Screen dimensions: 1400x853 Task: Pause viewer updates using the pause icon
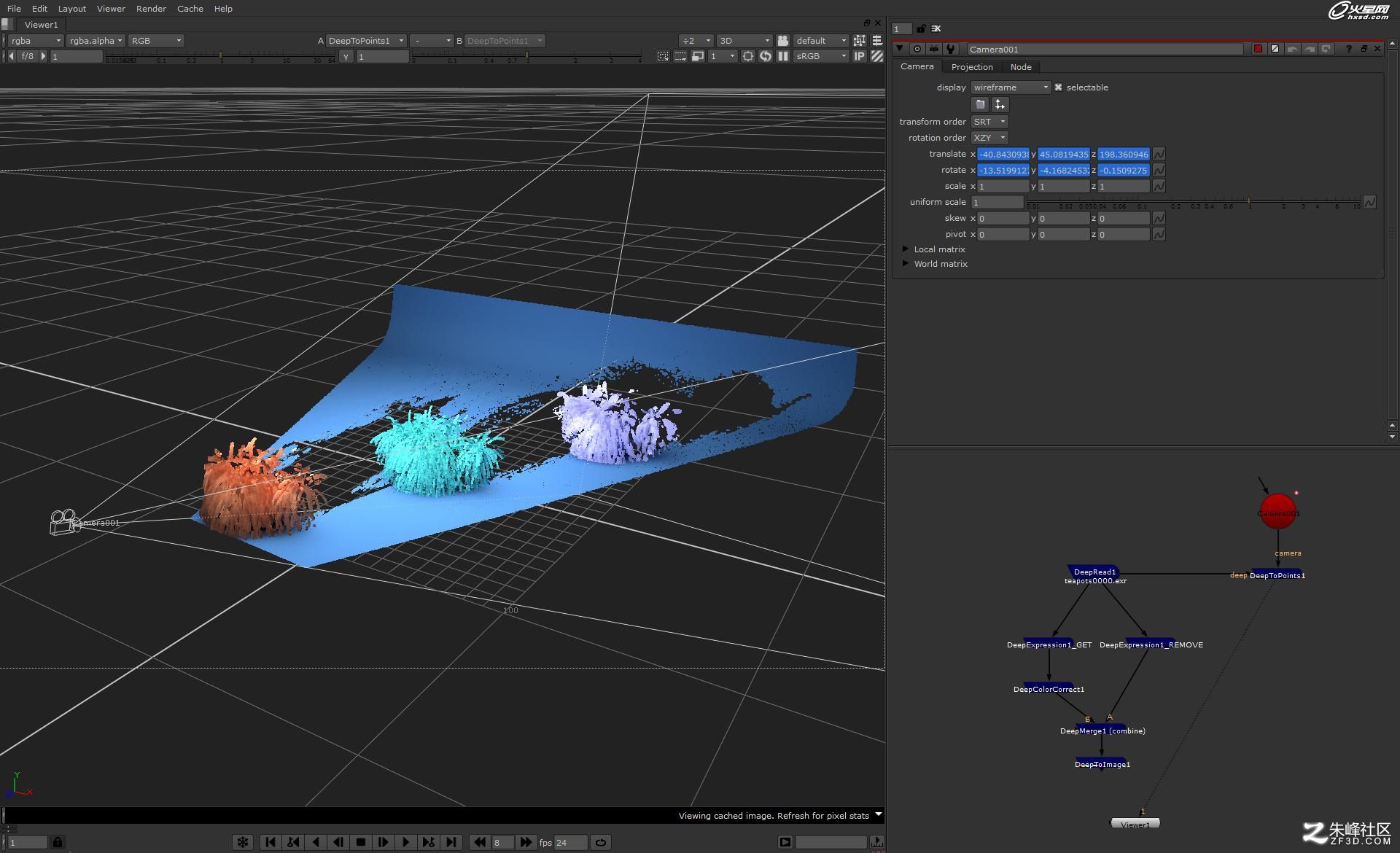coord(782,55)
